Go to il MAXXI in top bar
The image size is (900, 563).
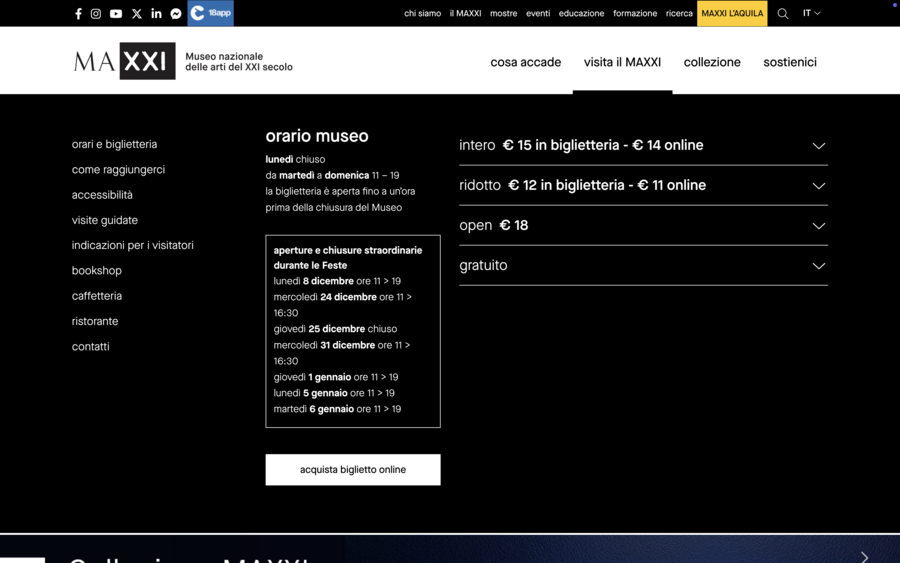(465, 13)
